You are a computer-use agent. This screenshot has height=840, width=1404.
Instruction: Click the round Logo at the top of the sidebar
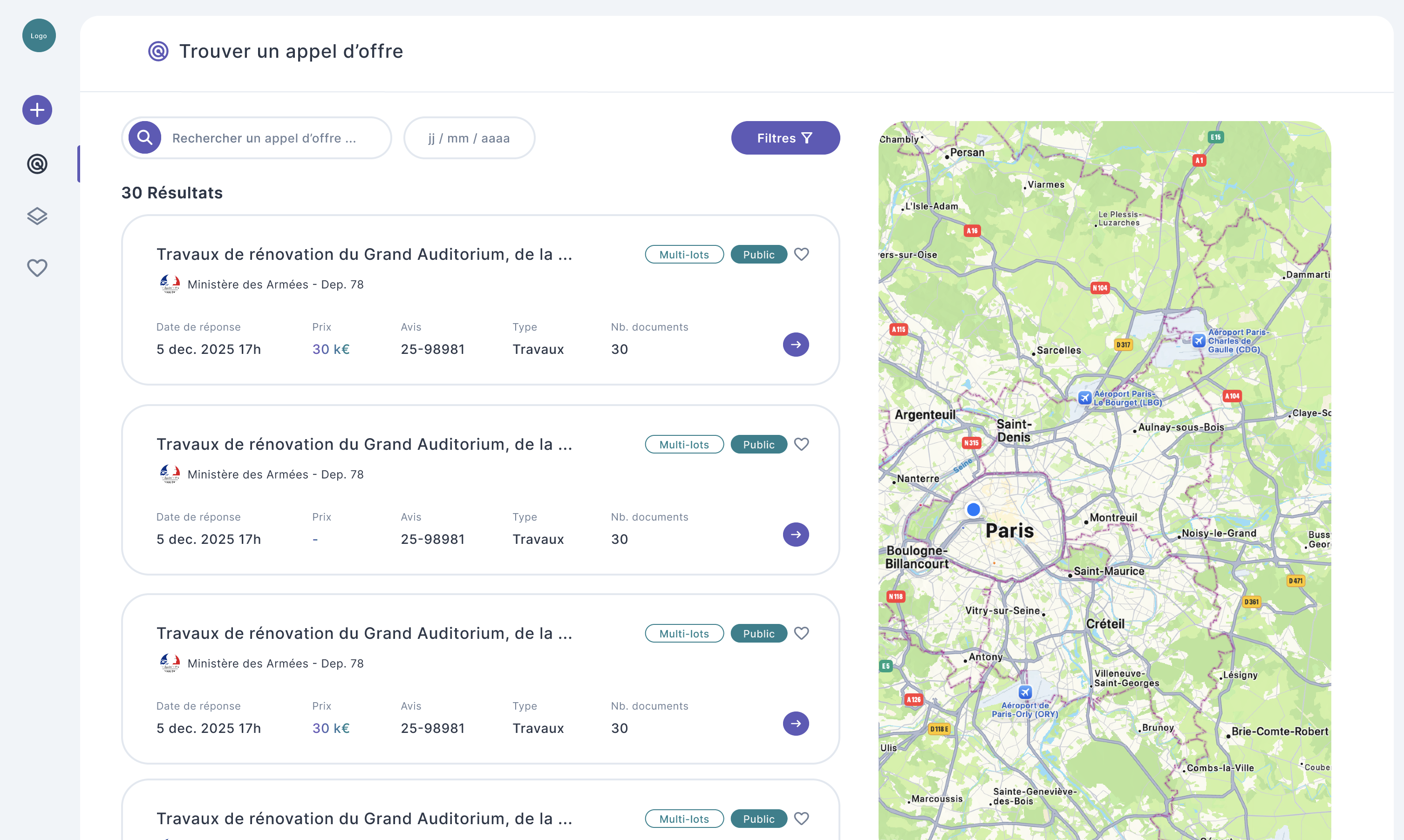(x=39, y=36)
